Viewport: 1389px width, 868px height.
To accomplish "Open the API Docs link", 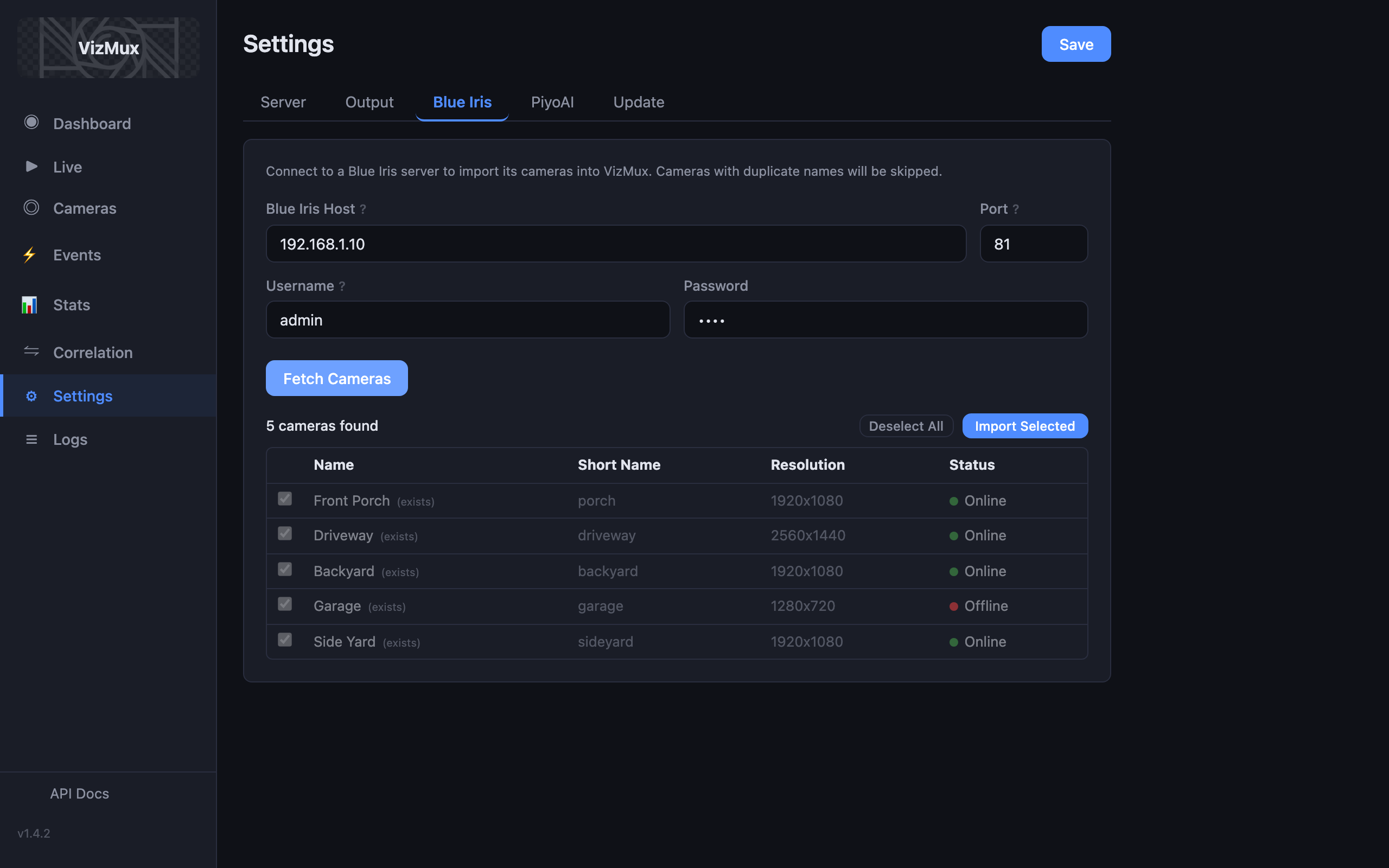I will point(79,793).
